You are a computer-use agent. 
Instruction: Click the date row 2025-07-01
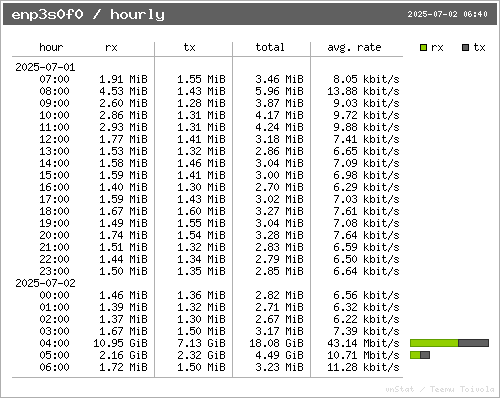[45, 67]
